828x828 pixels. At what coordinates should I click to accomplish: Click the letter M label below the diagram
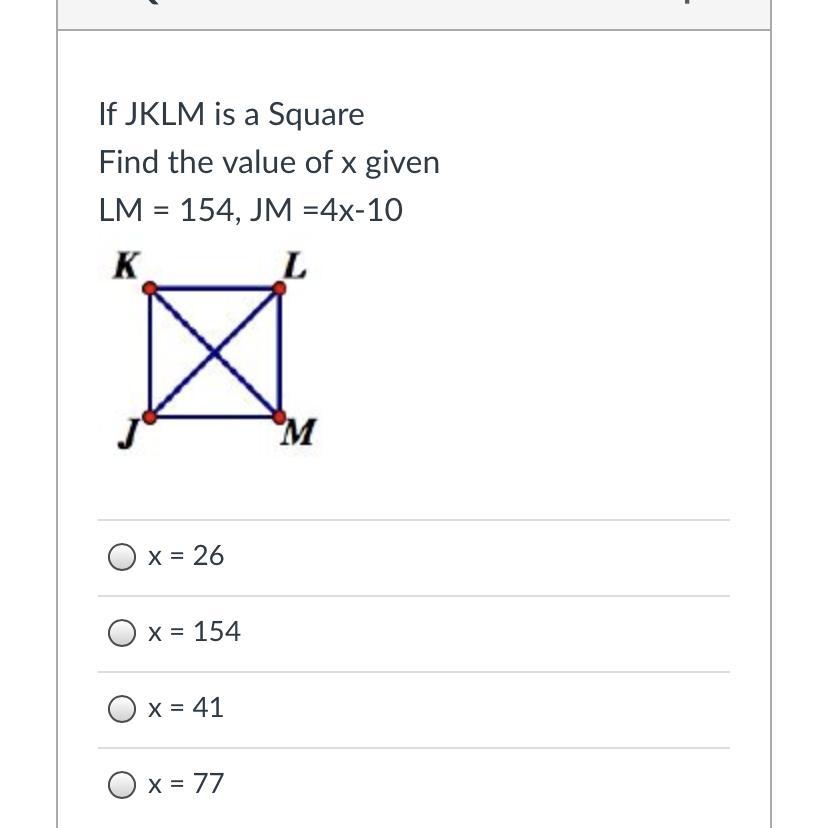(x=300, y=433)
